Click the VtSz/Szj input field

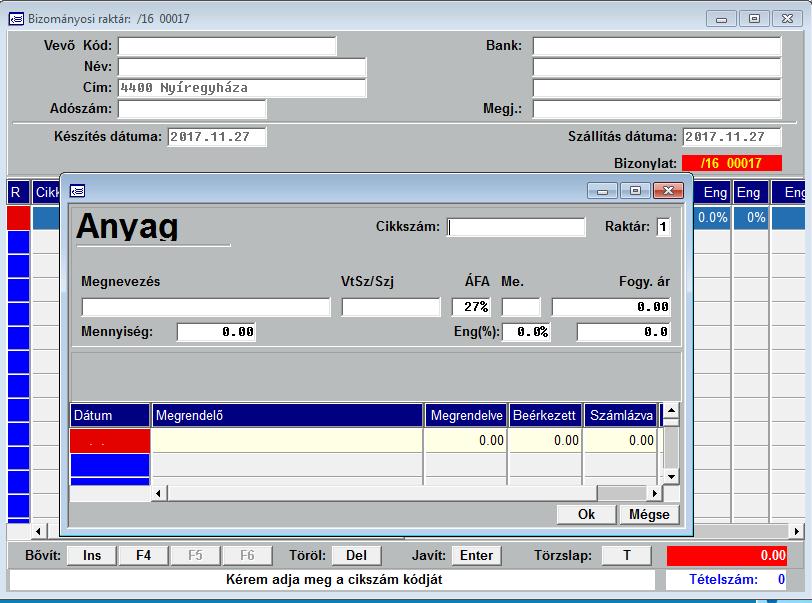[x=391, y=307]
